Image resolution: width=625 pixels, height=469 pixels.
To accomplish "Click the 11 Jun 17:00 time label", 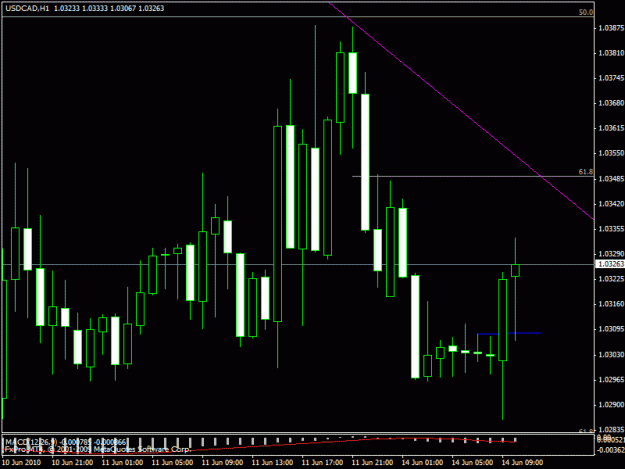I will (x=322, y=463).
